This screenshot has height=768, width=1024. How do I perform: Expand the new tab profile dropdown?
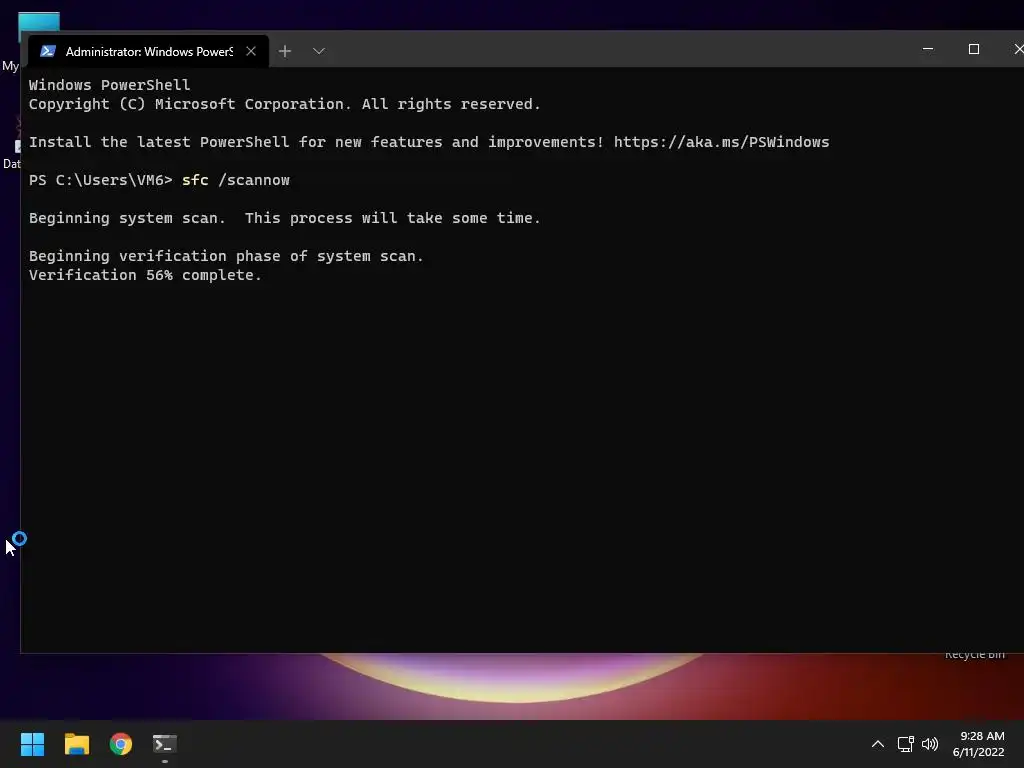pyautogui.click(x=319, y=51)
